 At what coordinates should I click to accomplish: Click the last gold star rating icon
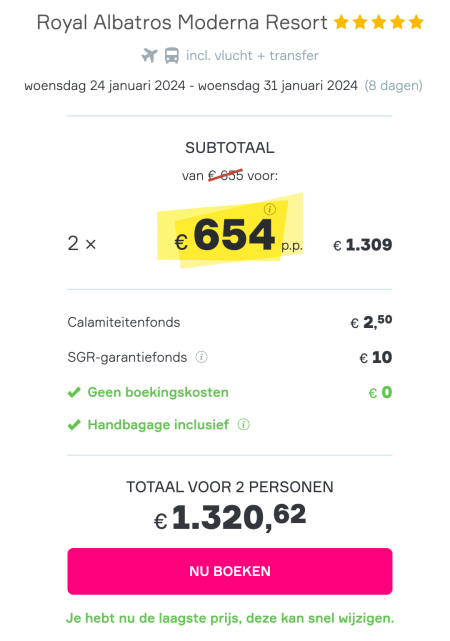(416, 22)
